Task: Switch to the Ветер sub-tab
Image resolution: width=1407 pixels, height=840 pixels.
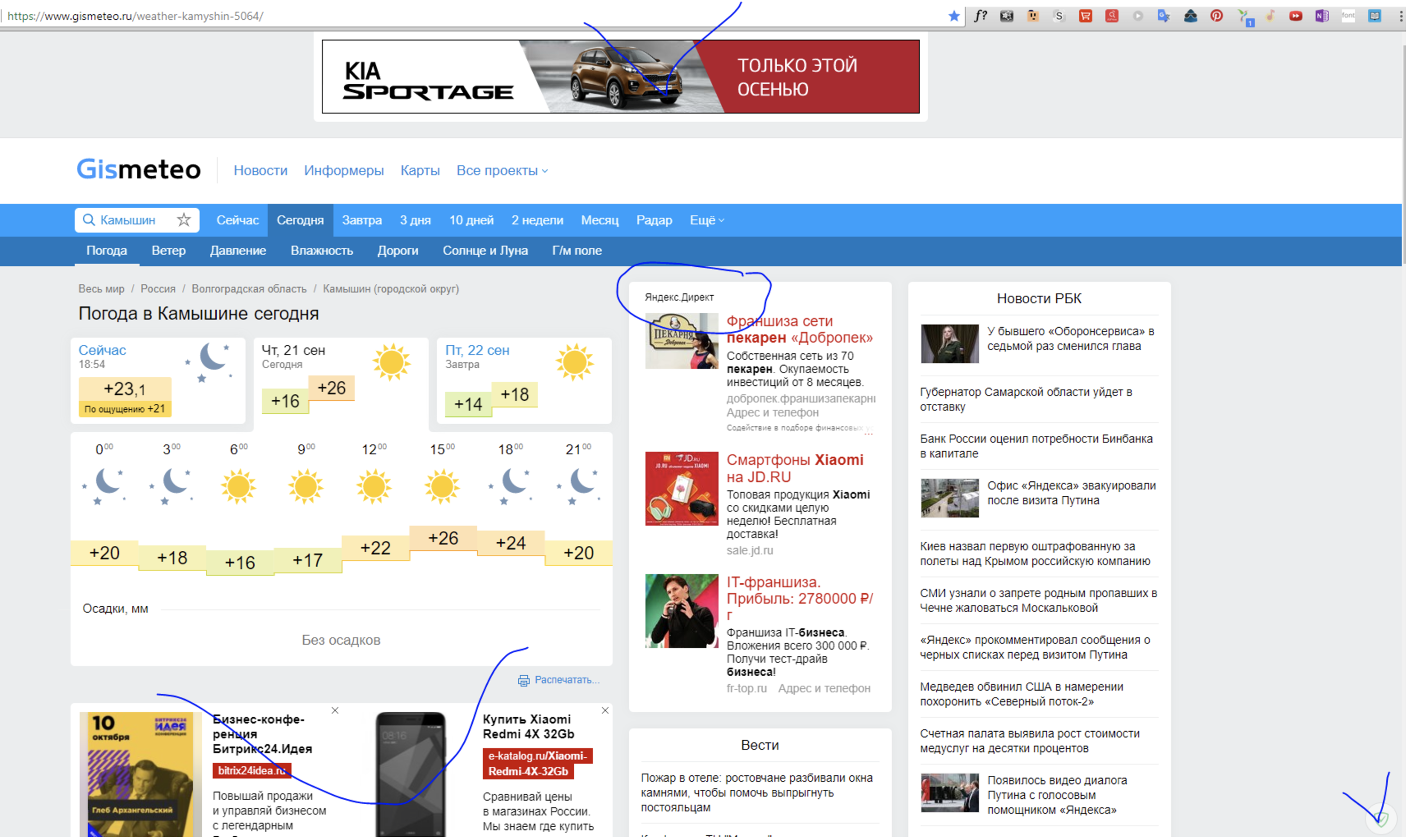Action: 169,251
